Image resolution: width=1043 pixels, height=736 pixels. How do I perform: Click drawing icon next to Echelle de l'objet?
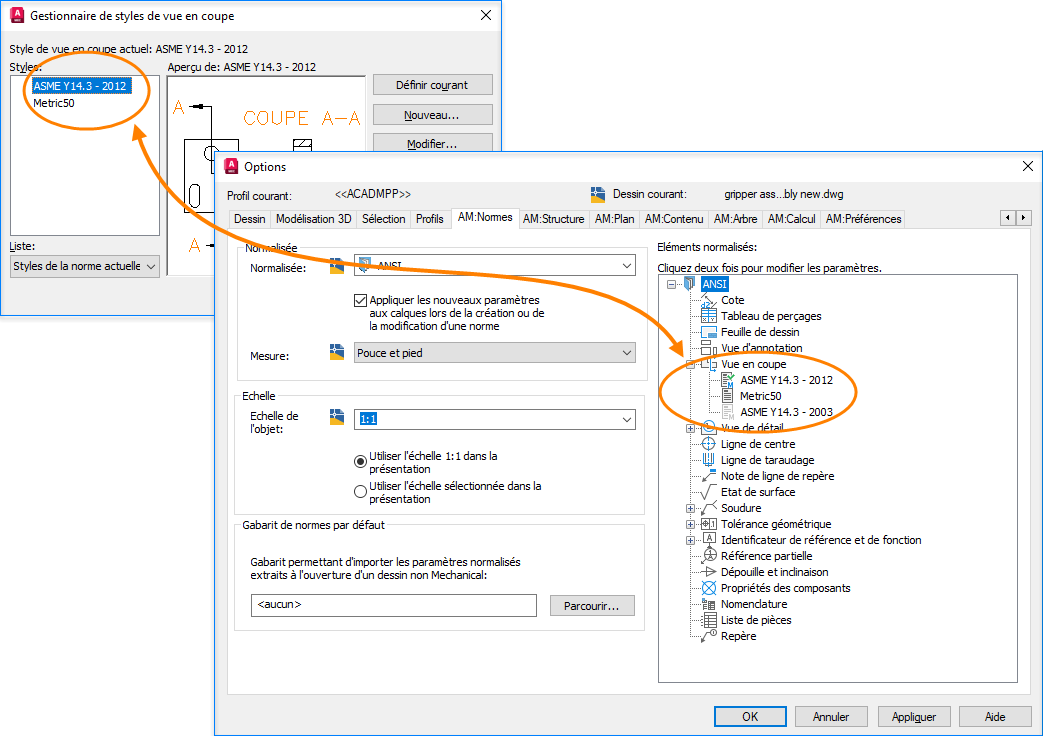337,417
